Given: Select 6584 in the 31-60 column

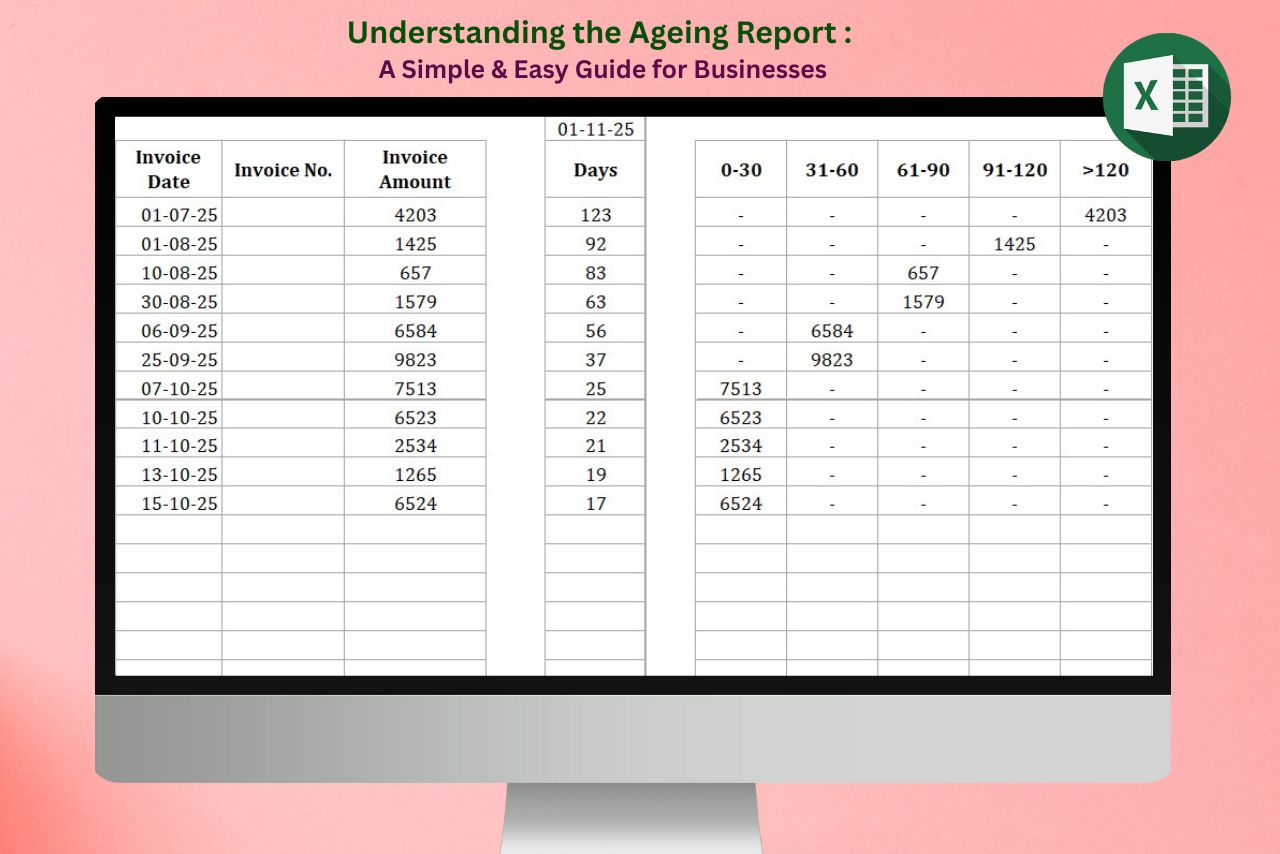Looking at the screenshot, I should (832, 330).
